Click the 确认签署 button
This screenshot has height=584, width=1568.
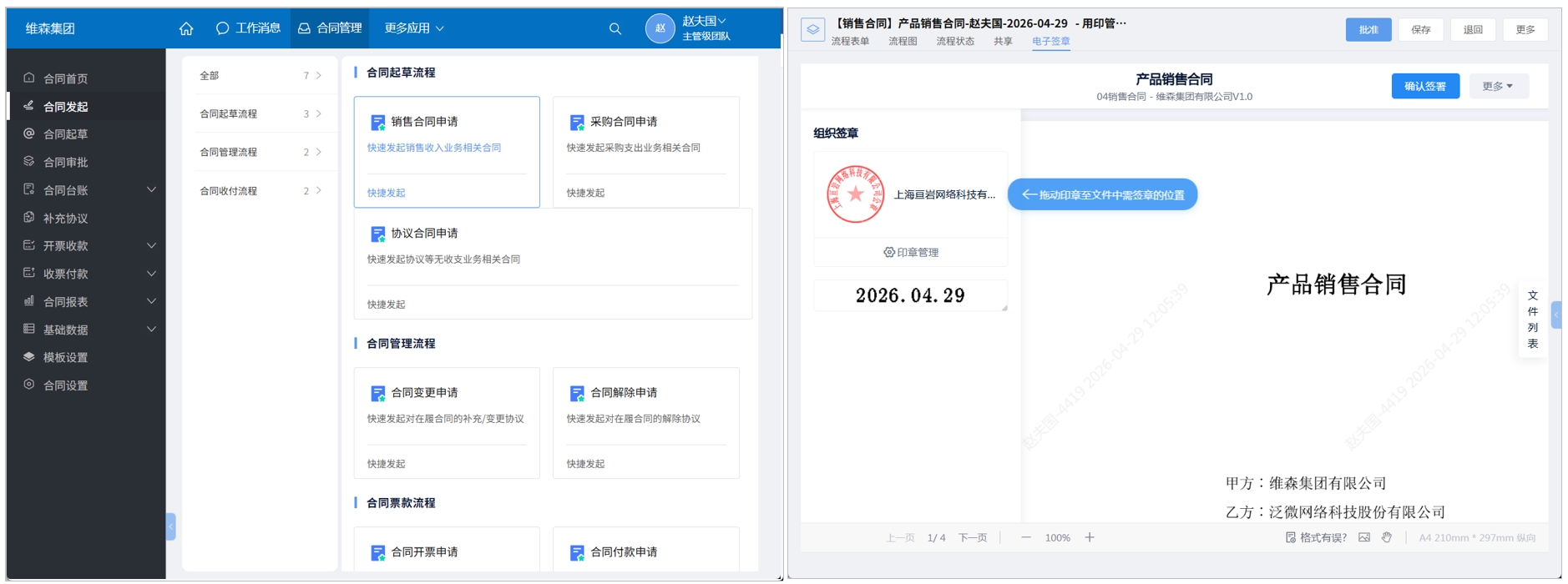click(1424, 86)
